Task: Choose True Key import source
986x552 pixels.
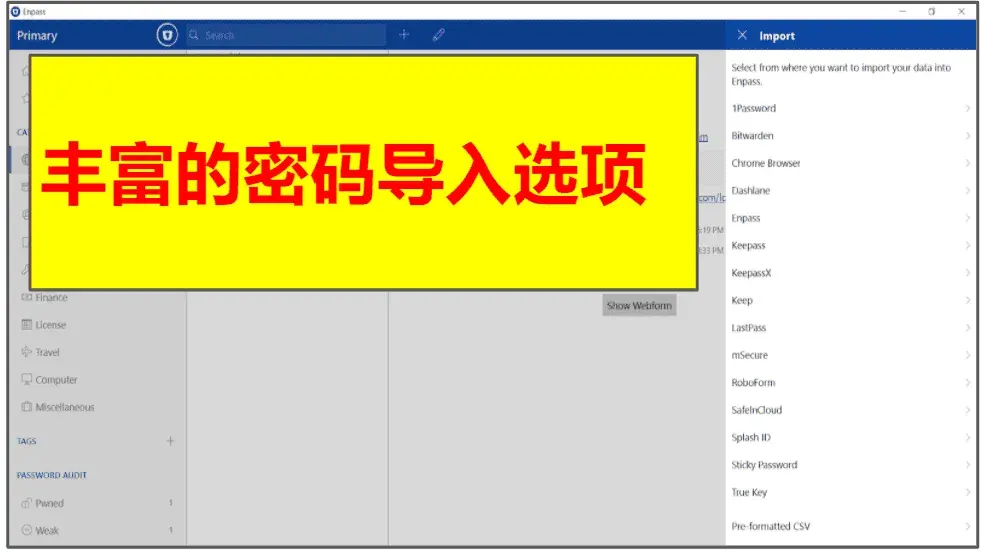Action: (x=851, y=492)
